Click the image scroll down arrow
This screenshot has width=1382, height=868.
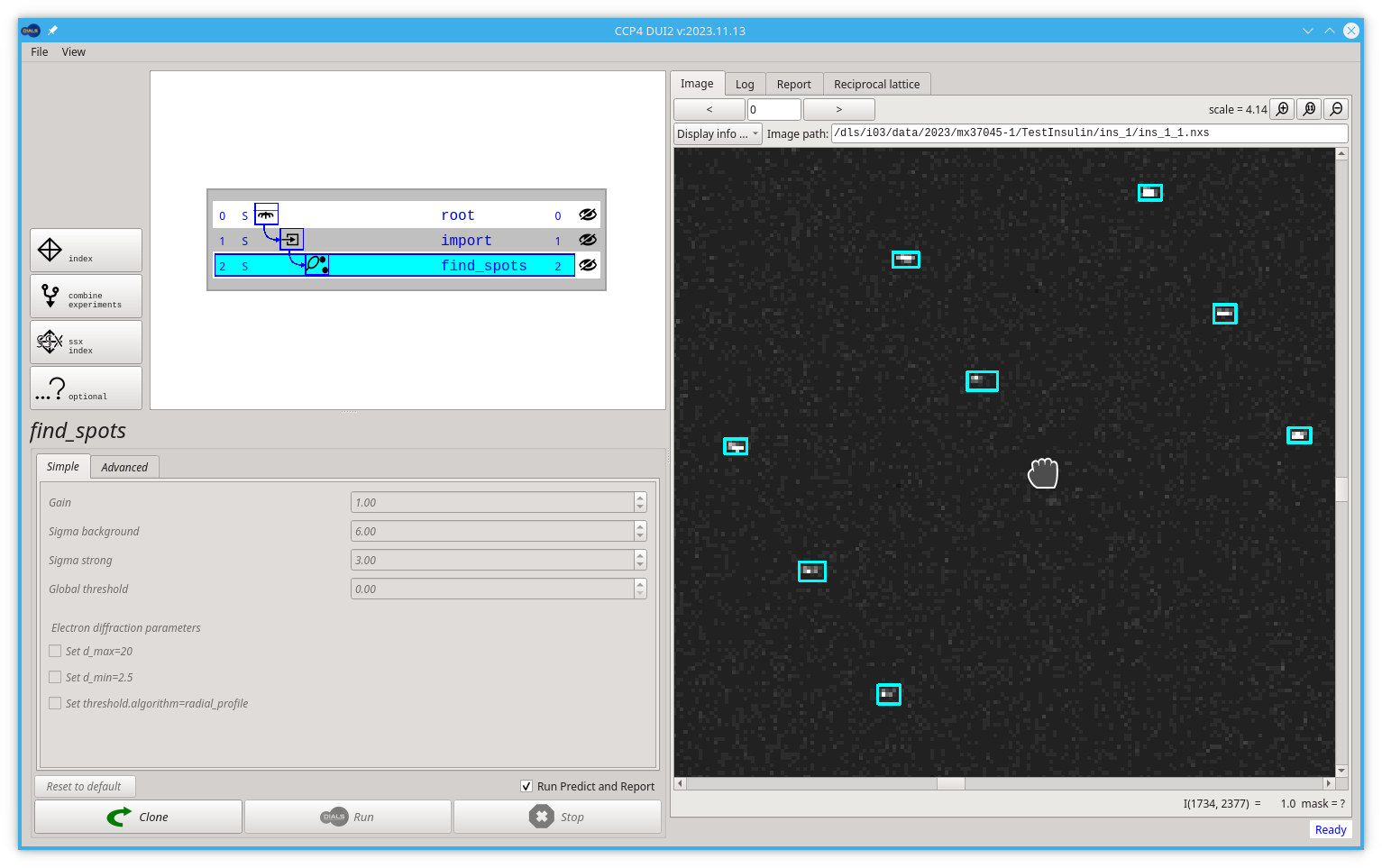point(1341,771)
